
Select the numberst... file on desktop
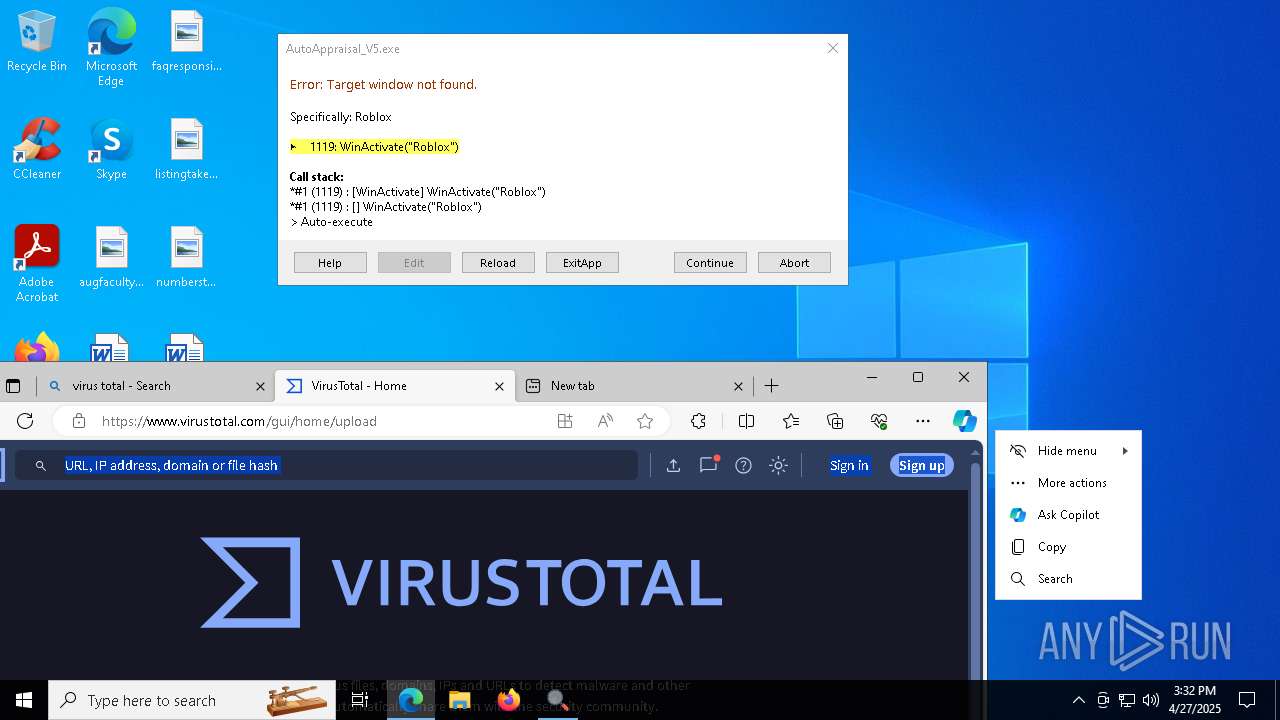186,258
